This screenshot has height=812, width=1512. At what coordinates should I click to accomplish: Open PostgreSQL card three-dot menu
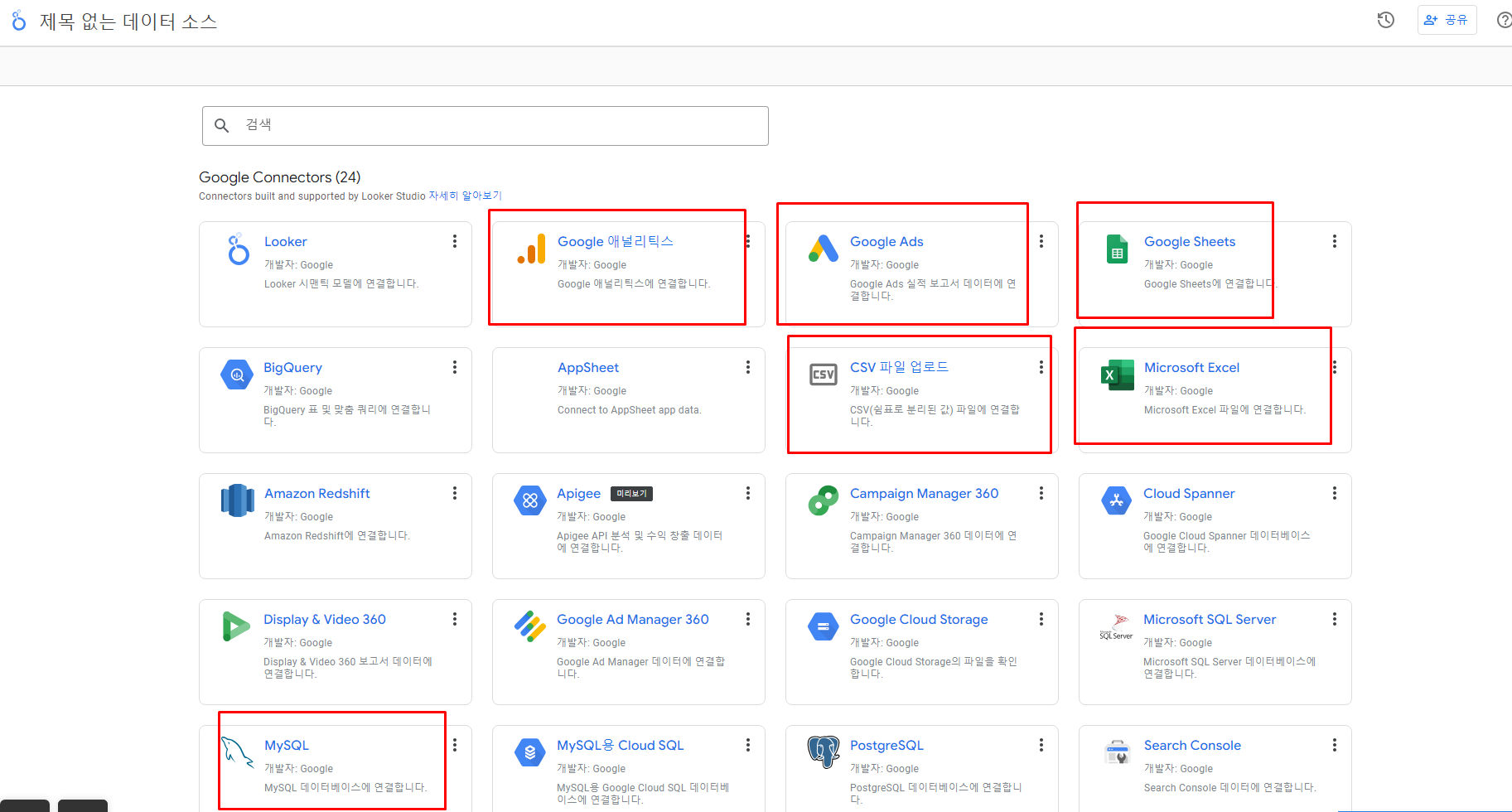(1041, 745)
